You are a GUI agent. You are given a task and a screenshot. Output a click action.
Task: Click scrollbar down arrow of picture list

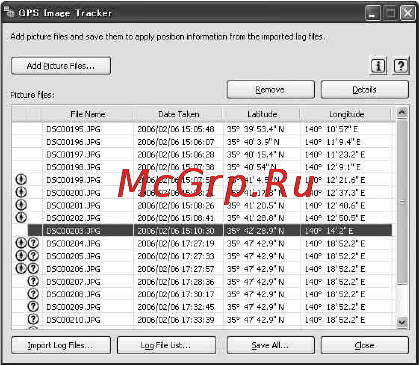point(402,322)
